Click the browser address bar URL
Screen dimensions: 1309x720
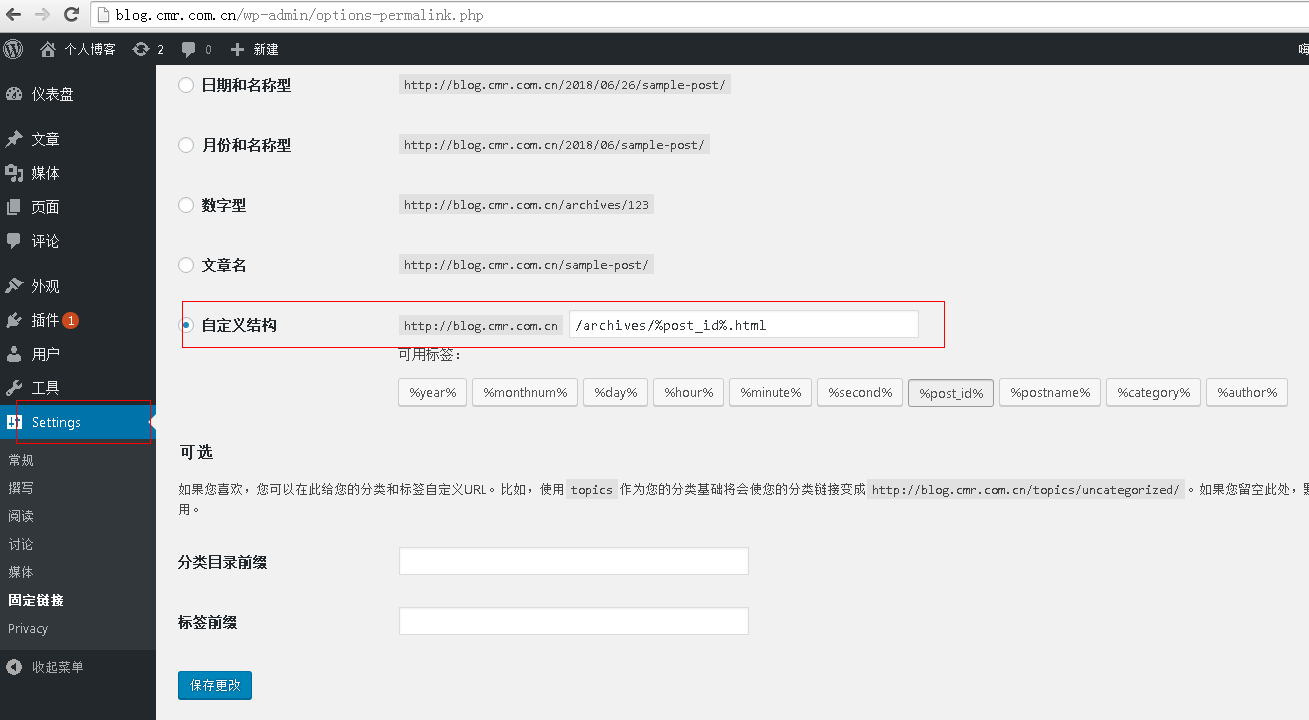[300, 16]
